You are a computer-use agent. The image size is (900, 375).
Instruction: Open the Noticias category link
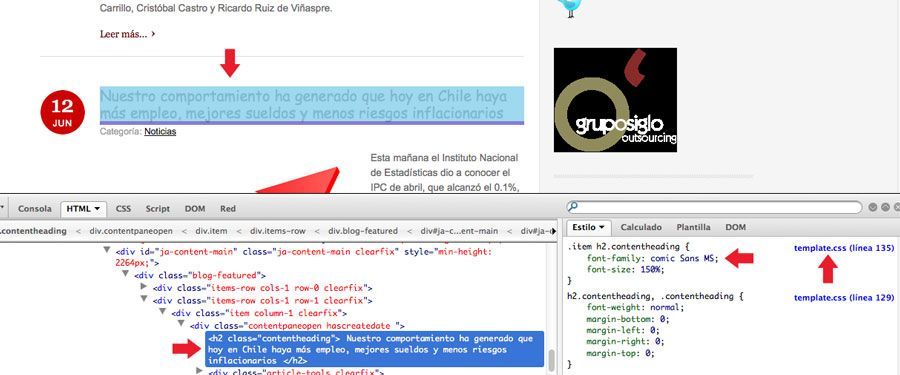coord(160,132)
